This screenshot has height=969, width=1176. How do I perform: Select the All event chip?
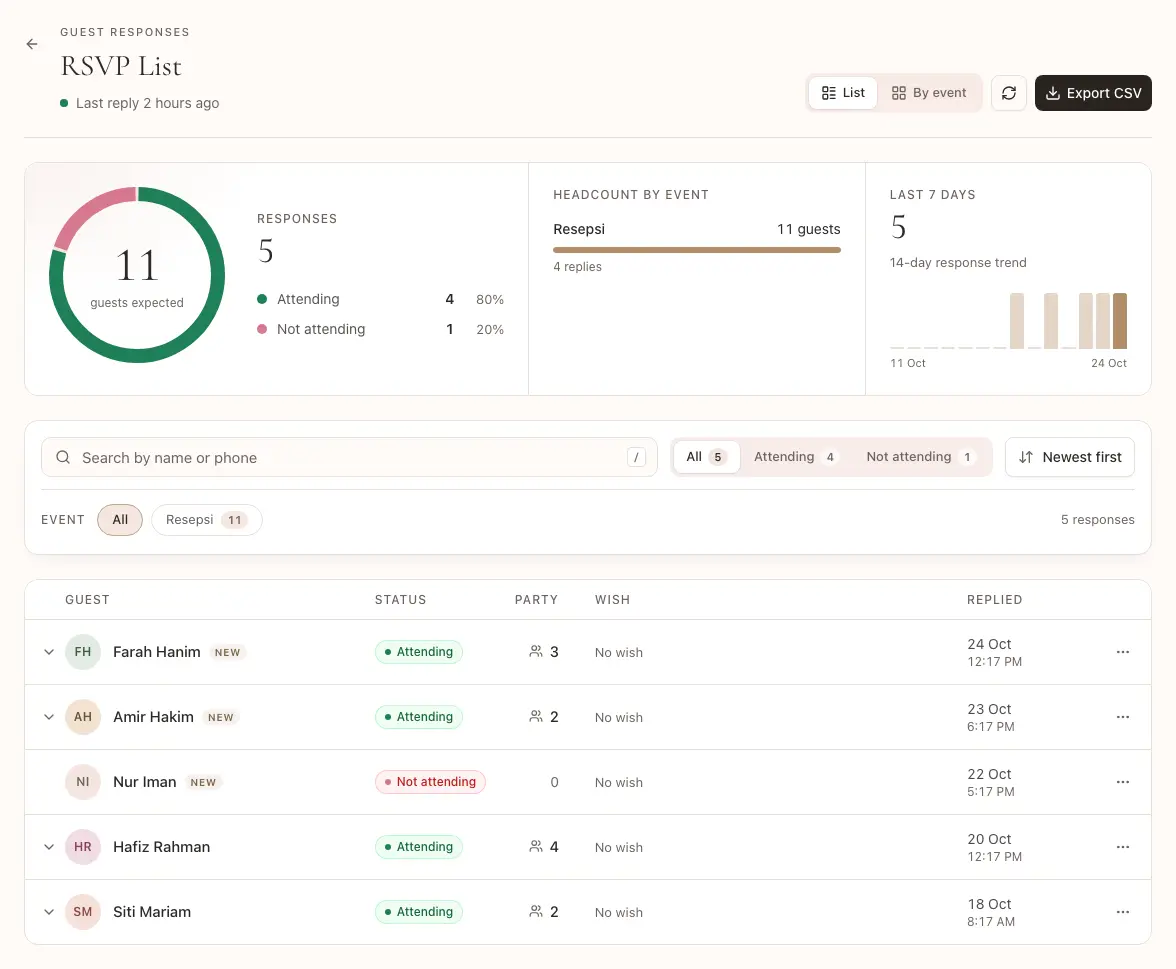[x=120, y=520]
